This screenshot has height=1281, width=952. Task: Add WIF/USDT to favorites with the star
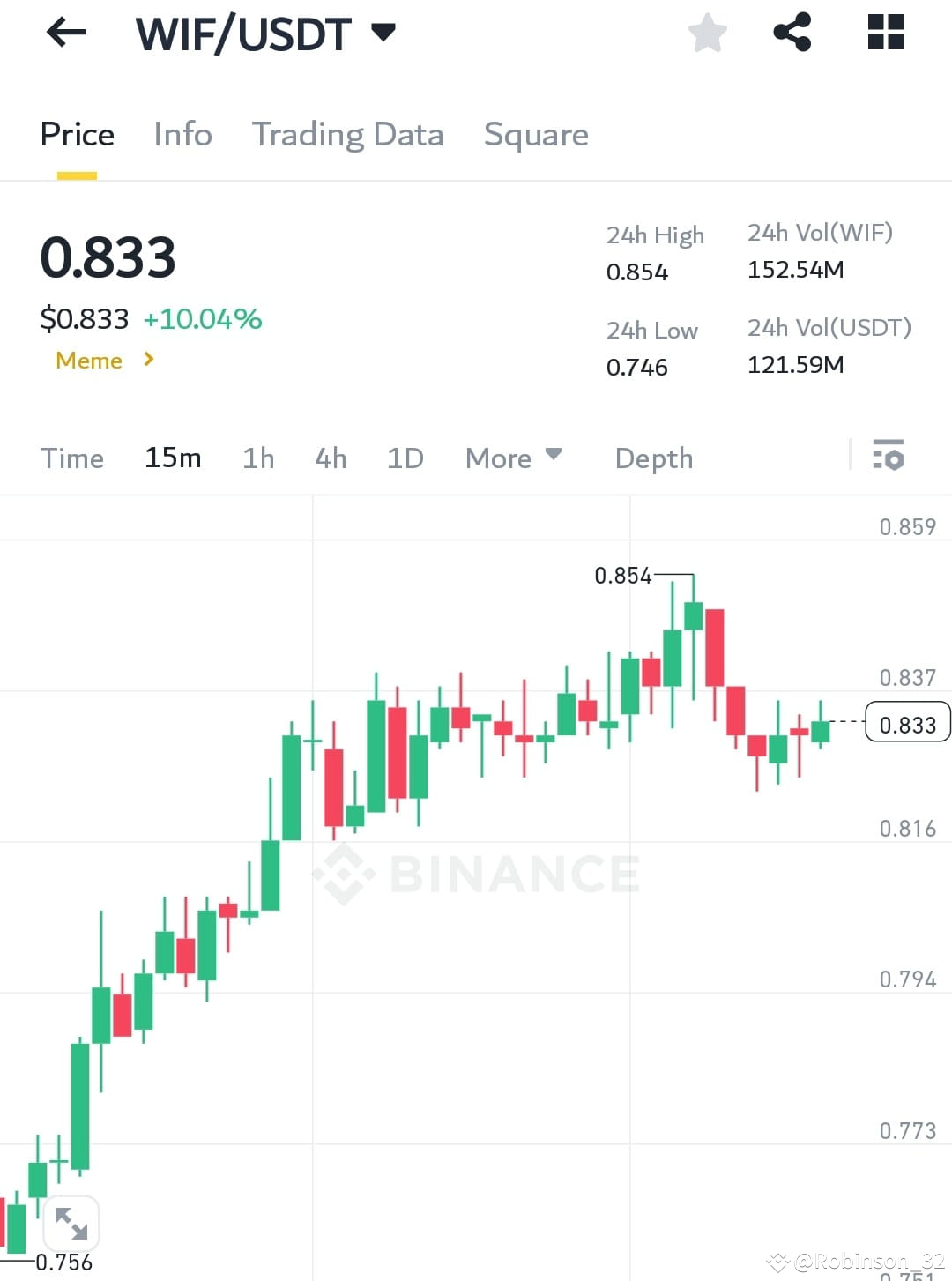tap(707, 33)
